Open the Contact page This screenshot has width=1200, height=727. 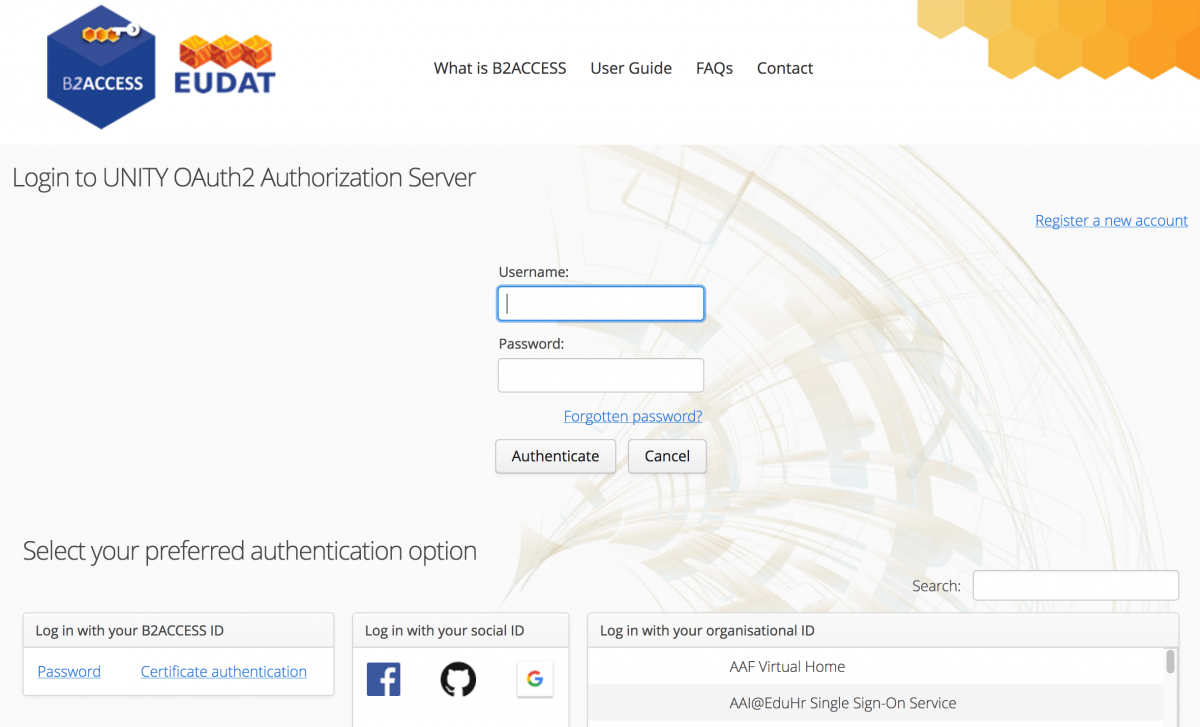tap(784, 68)
